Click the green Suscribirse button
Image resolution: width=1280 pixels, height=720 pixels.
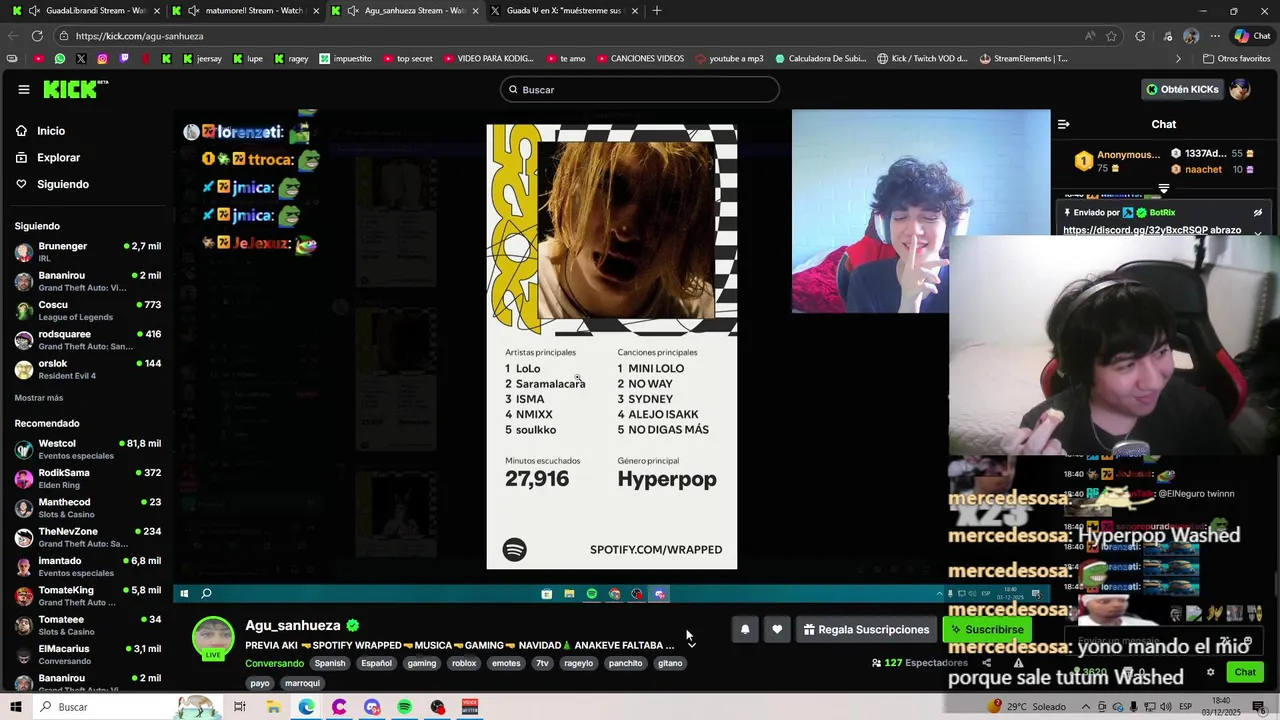(987, 629)
